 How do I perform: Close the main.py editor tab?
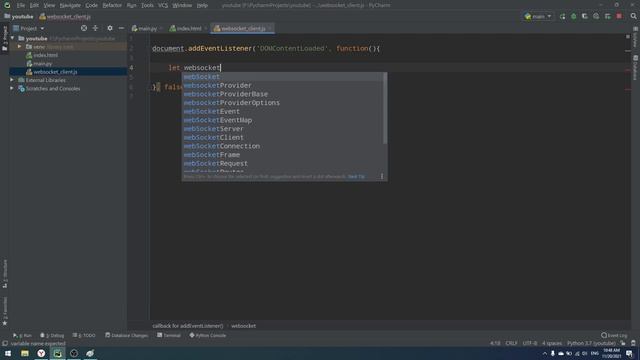[161, 29]
